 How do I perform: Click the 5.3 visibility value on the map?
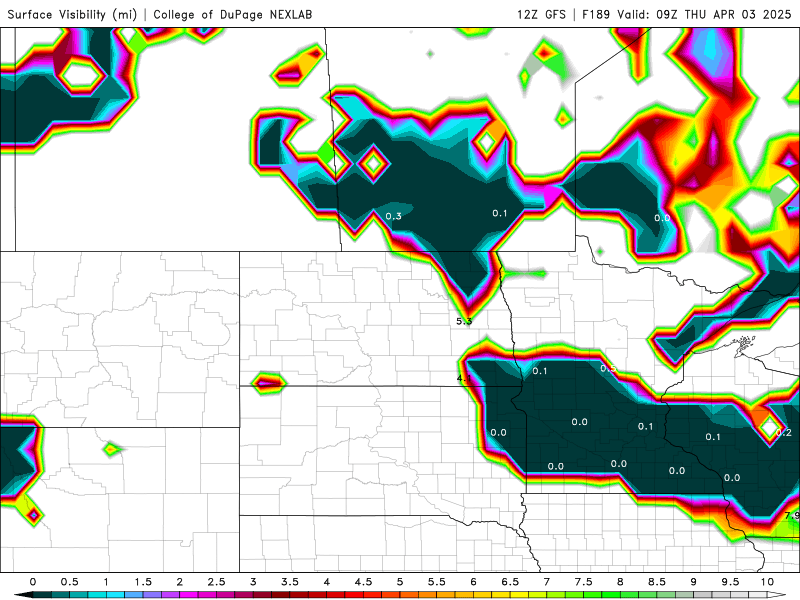pos(464,321)
